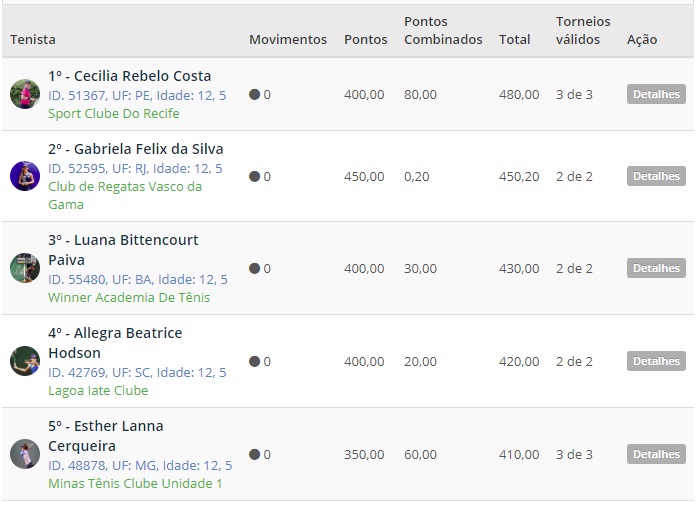Open Detalhes for Cecilia Rebelo Costa
697x505 pixels.
pos(656,94)
